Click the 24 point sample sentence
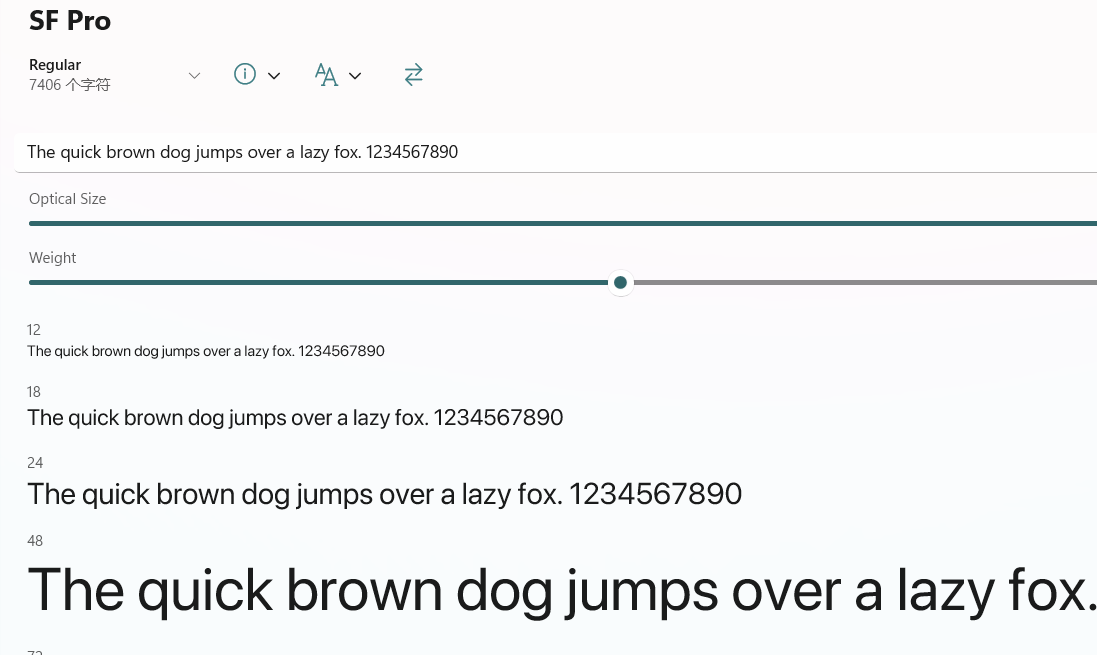1097x655 pixels. [385, 495]
